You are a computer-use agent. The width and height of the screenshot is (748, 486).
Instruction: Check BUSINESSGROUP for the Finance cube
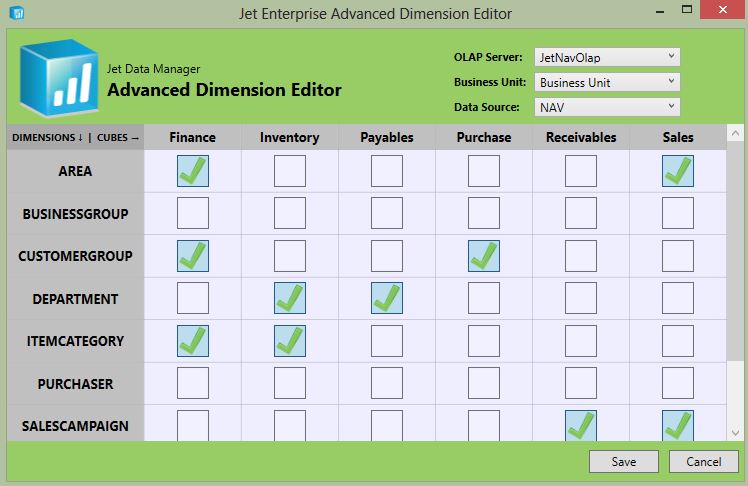click(x=193, y=213)
